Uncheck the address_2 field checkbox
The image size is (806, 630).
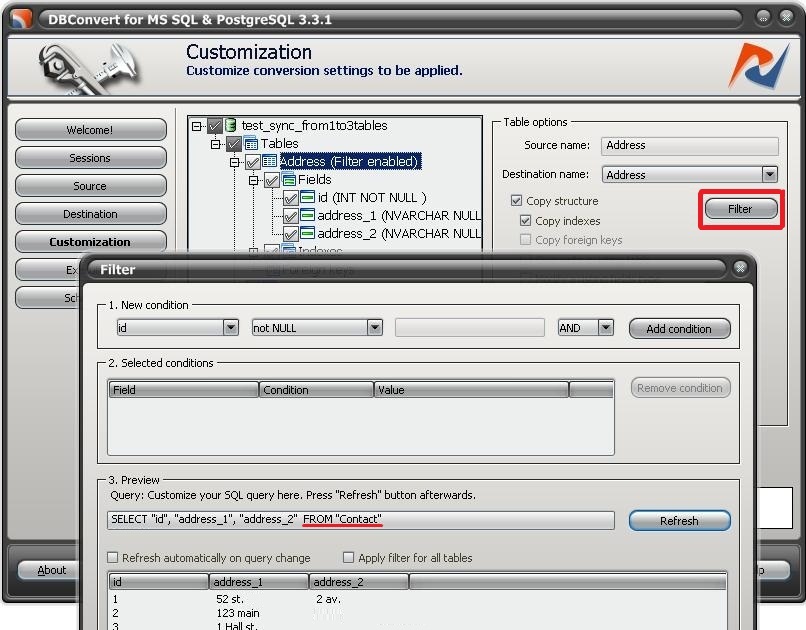[x=290, y=234]
